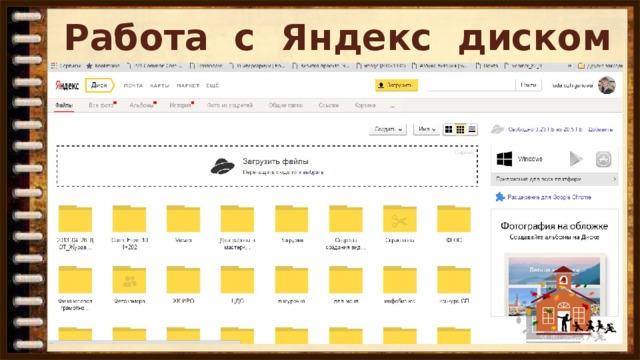Click the Google Play app icon
640x360 pixels.
[x=576, y=159]
